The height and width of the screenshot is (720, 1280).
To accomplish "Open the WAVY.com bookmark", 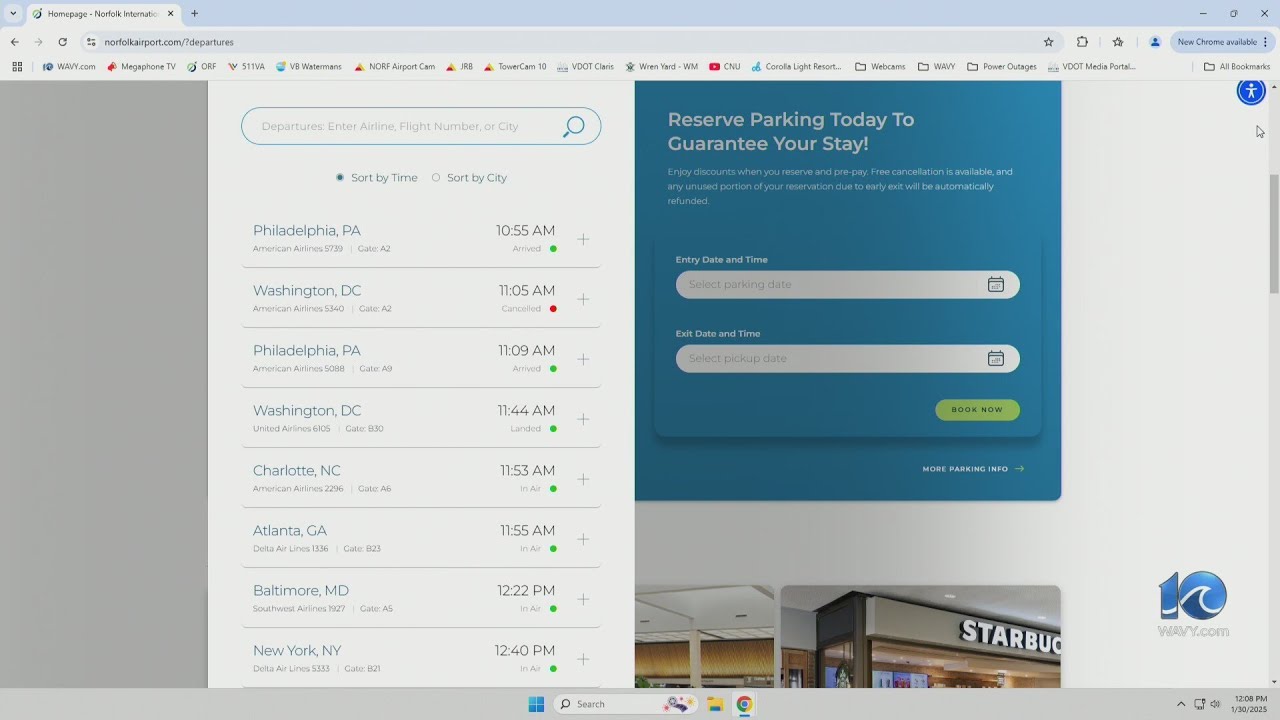I will (69, 67).
